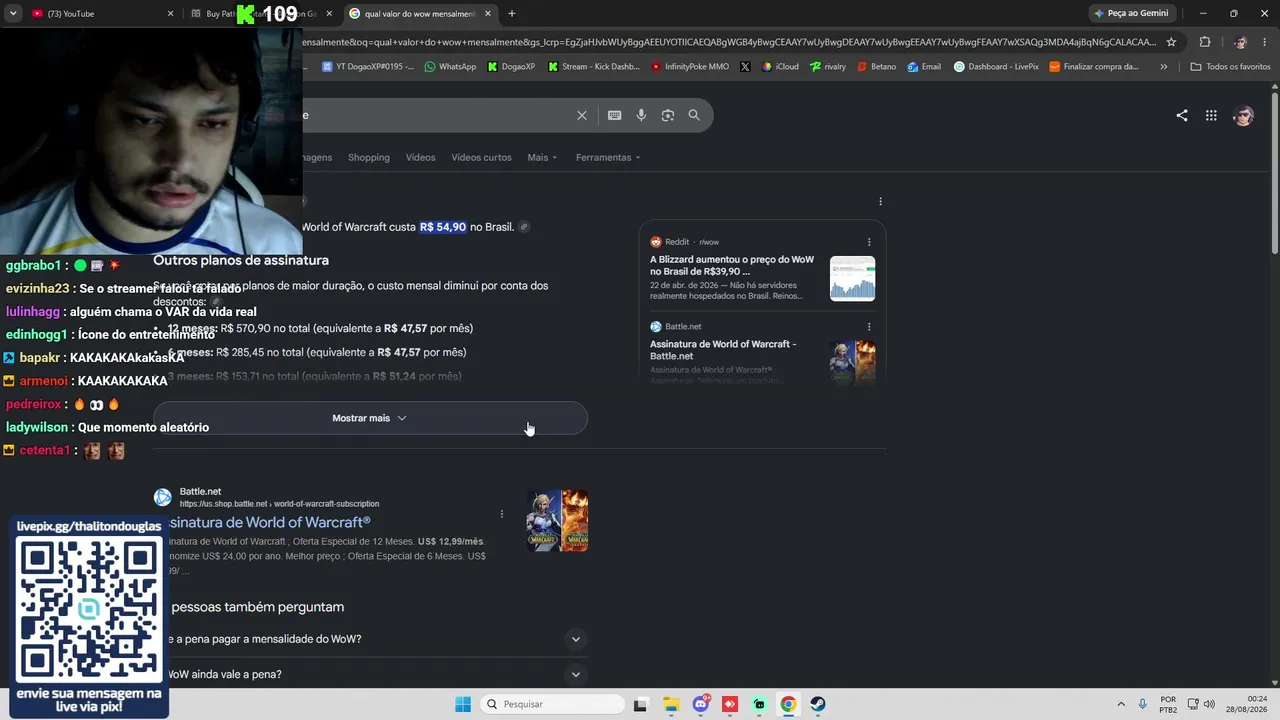This screenshot has width=1280, height=720.
Task: Open the Email bookmark
Action: [924, 67]
